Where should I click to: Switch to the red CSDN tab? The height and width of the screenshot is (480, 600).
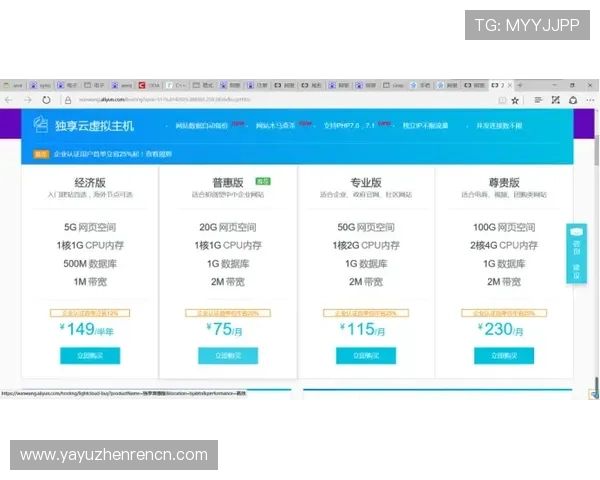pos(150,85)
